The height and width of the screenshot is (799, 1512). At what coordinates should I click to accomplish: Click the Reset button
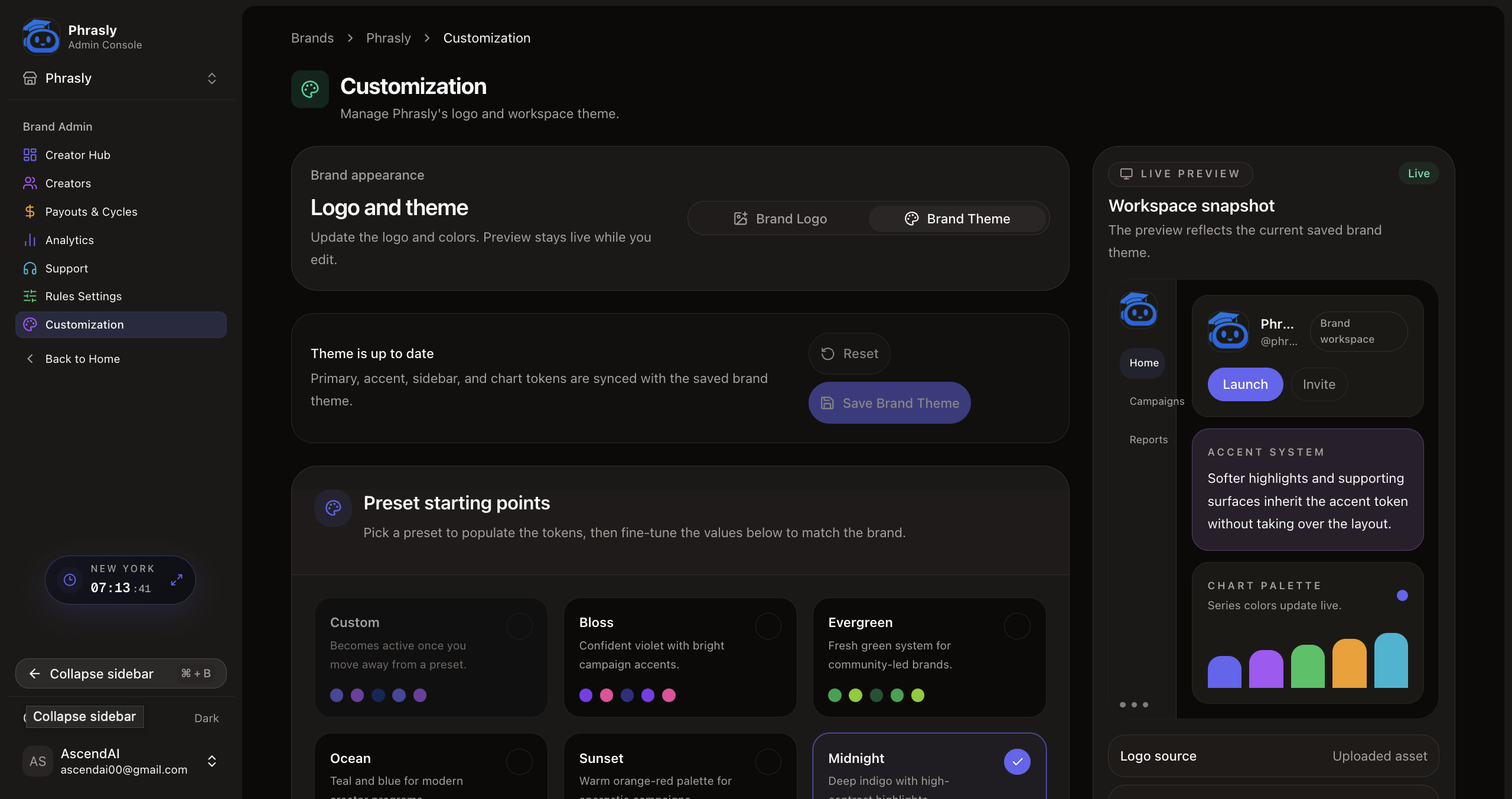coord(849,353)
